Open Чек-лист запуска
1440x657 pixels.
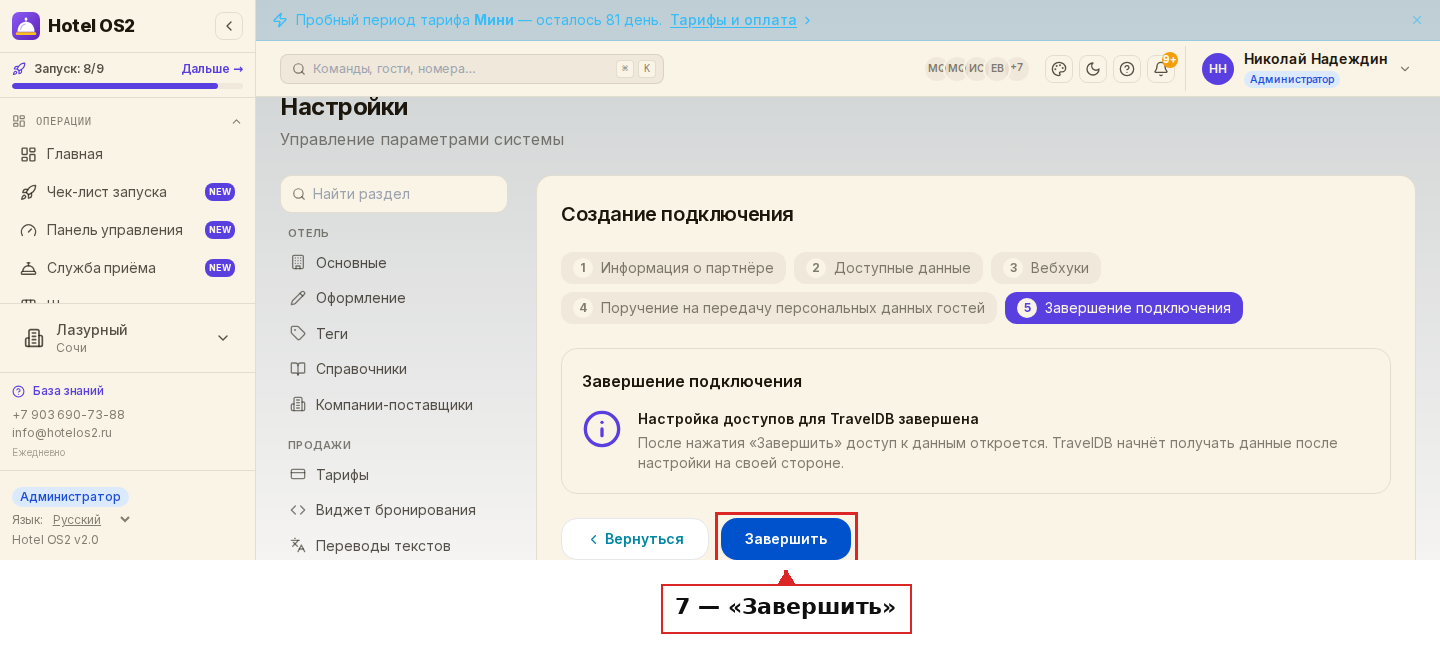point(127,192)
